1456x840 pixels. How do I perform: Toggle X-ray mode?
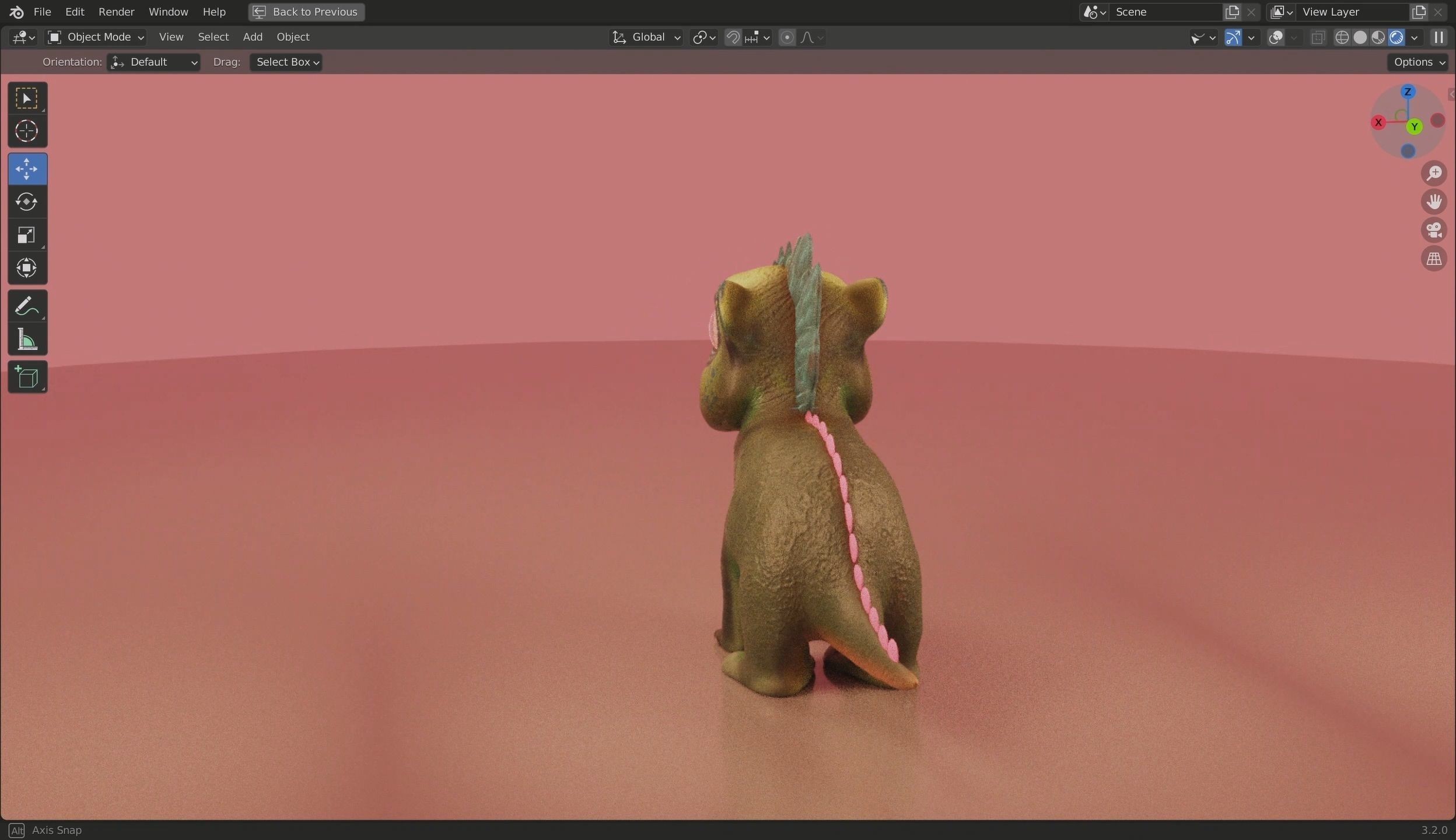1317,37
